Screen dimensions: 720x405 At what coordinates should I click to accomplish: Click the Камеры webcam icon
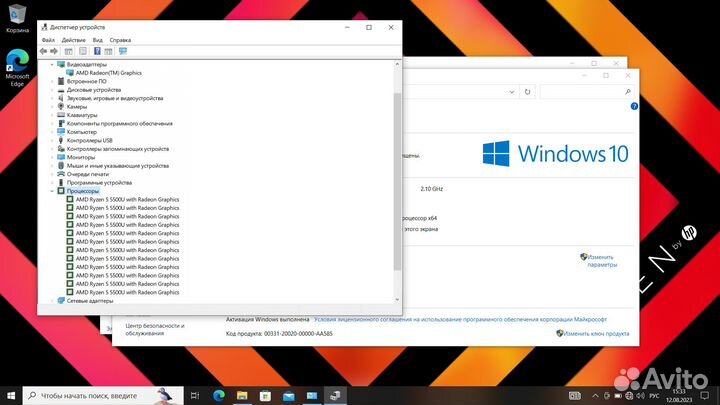click(x=61, y=107)
